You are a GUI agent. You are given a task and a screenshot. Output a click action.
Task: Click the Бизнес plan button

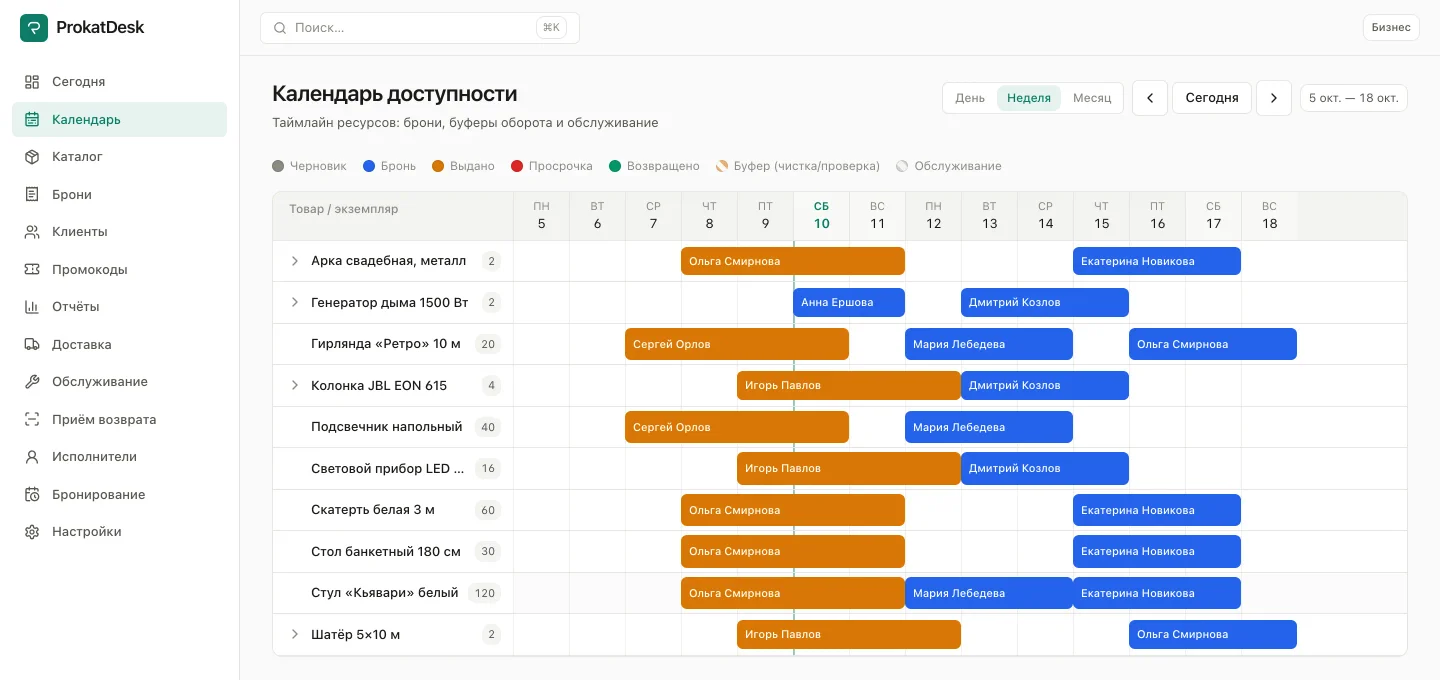tap(1391, 27)
